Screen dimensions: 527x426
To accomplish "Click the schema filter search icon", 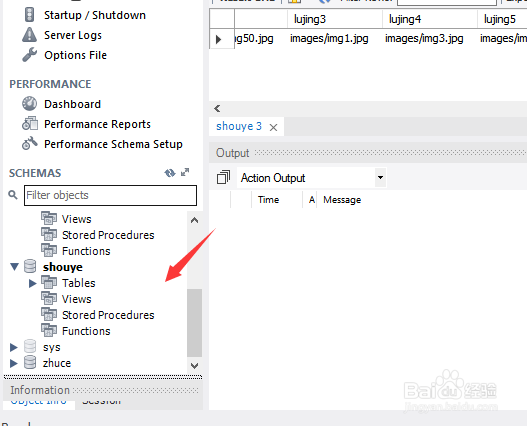I will pos(13,195).
